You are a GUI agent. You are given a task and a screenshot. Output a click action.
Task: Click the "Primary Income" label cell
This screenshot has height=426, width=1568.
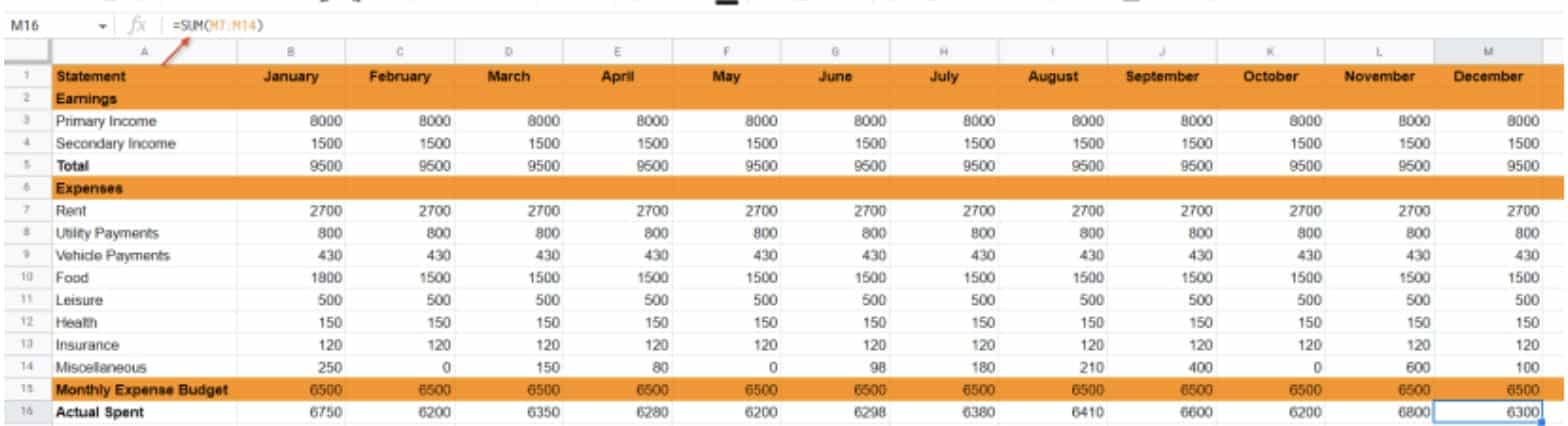coord(144,121)
